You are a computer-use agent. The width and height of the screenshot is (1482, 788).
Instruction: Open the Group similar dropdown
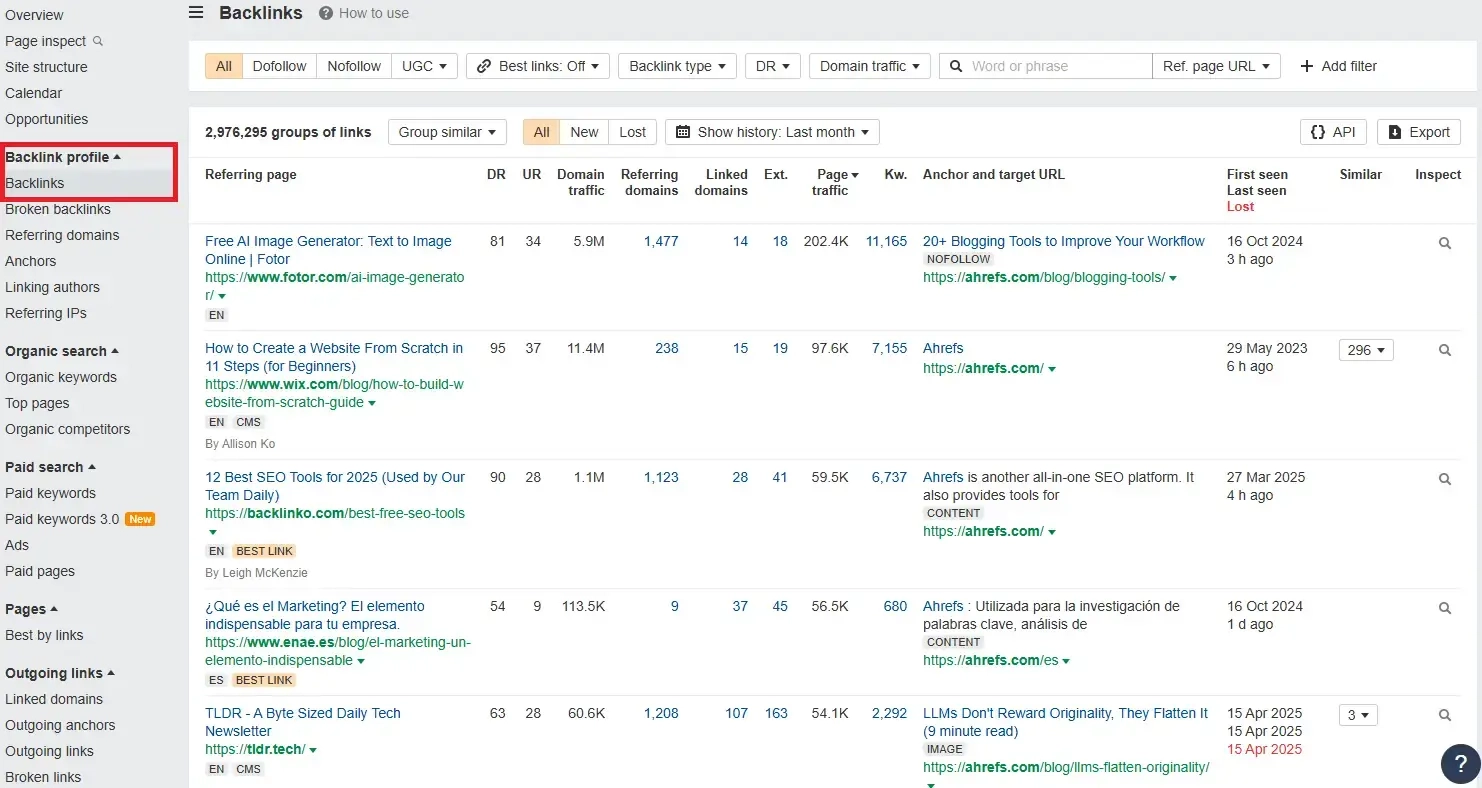(x=447, y=132)
